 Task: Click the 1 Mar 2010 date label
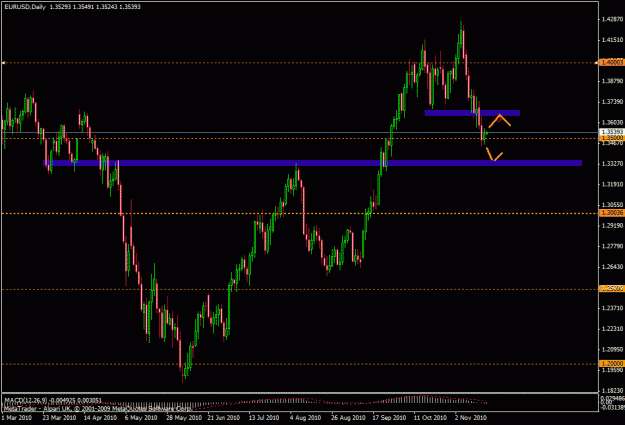point(17,418)
